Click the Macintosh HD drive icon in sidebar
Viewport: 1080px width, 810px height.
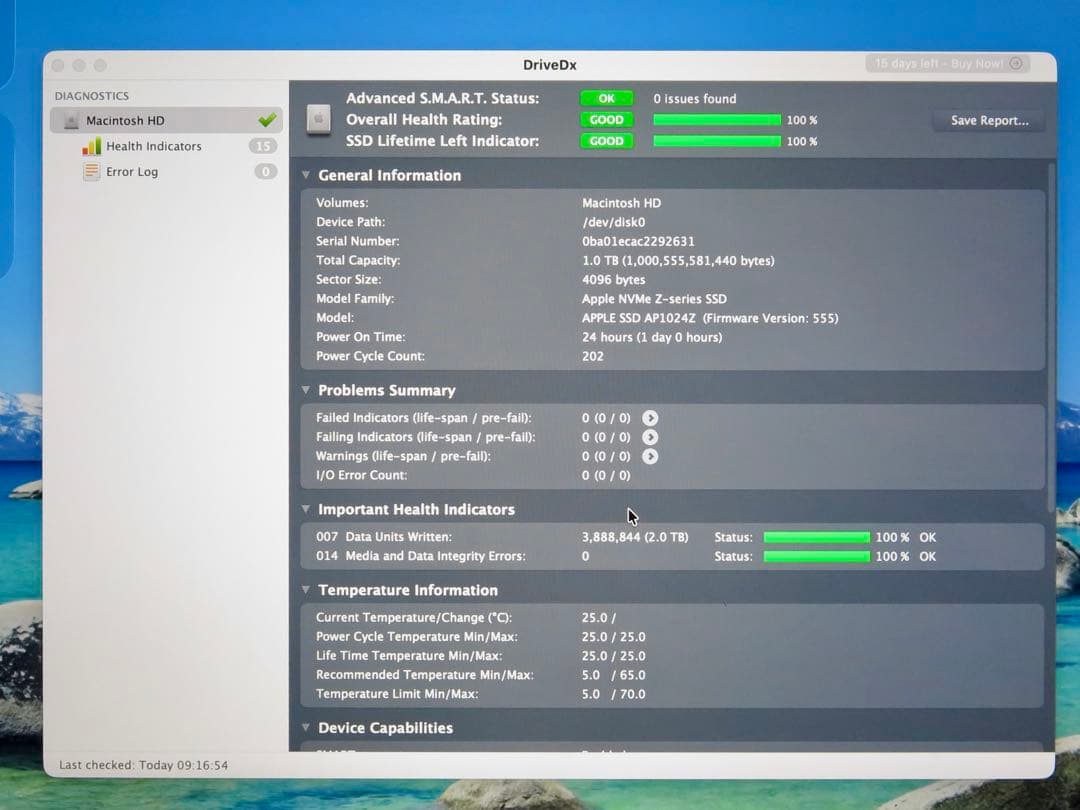click(x=71, y=121)
